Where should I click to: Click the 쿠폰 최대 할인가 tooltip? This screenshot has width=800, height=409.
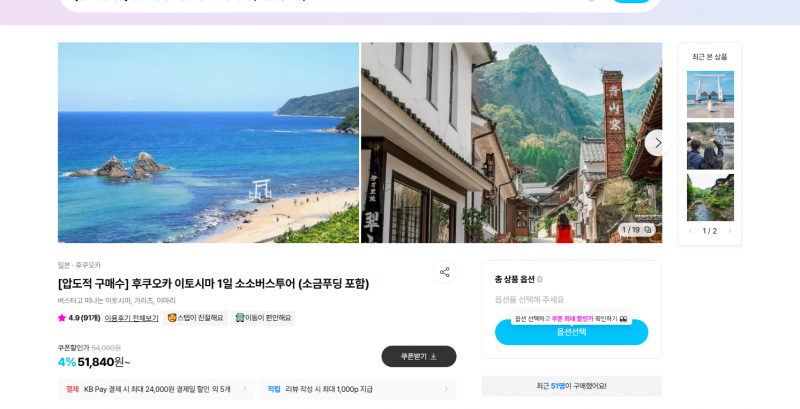pyautogui.click(x=571, y=319)
